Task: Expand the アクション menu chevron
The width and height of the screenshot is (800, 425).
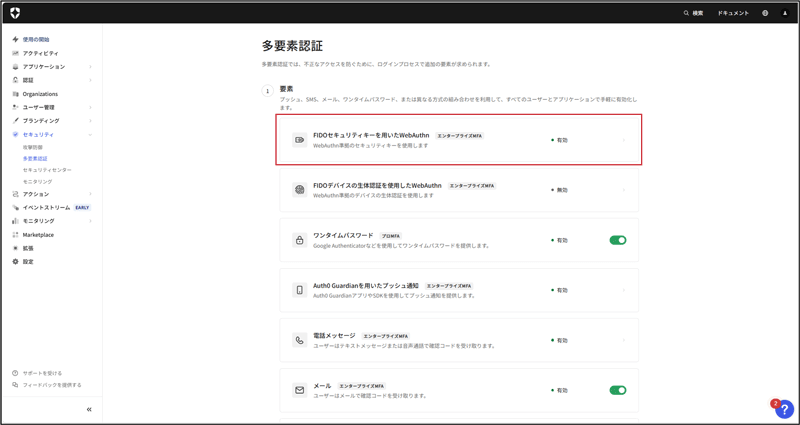Action: pyautogui.click(x=90, y=194)
